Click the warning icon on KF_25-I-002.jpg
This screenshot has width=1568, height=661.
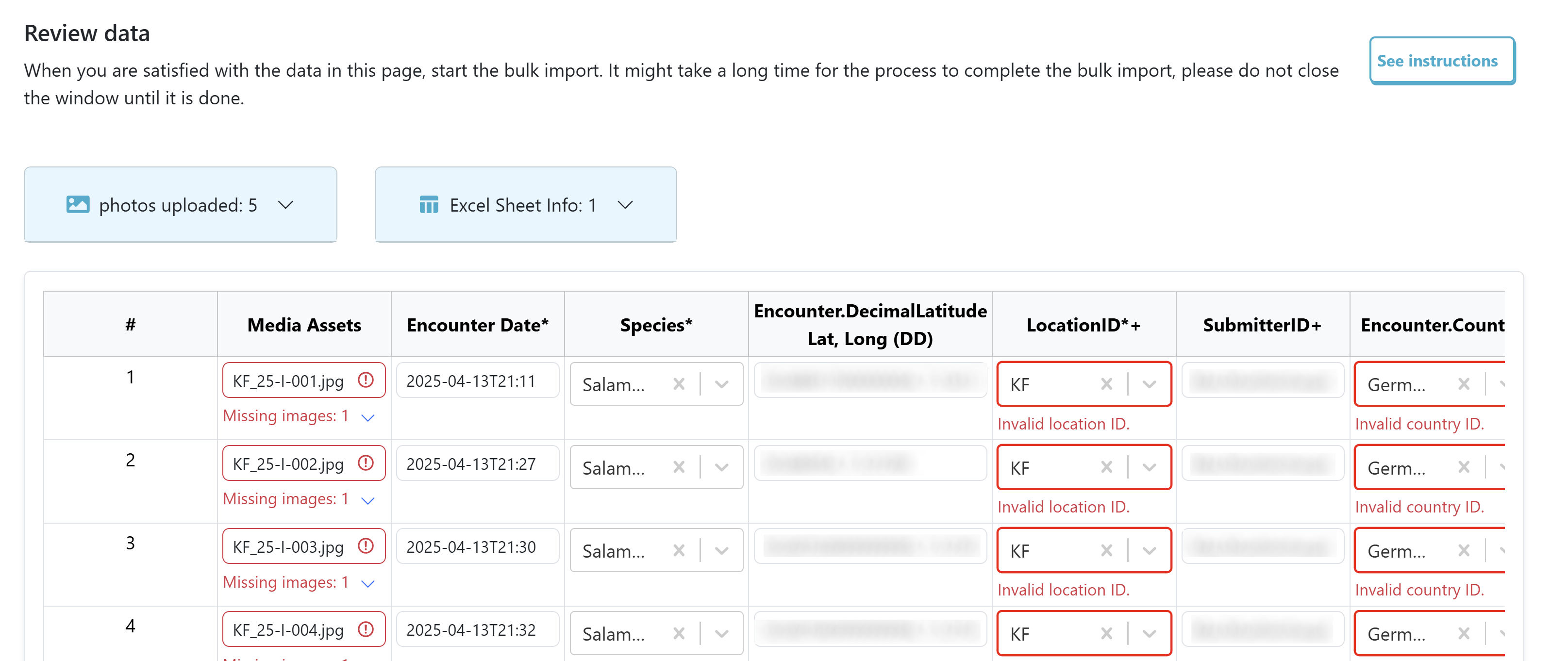pyautogui.click(x=365, y=463)
